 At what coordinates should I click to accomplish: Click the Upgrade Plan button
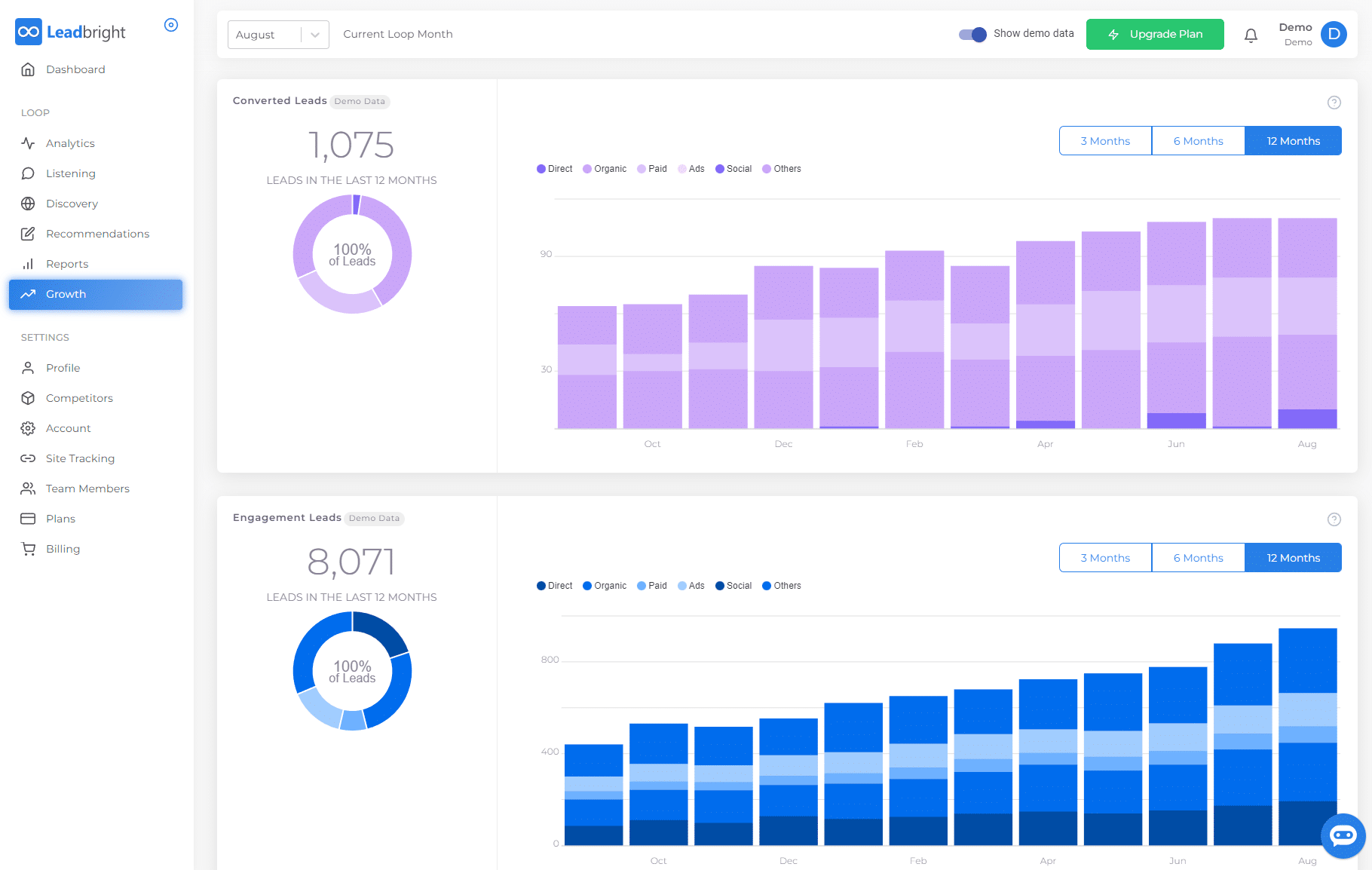[1155, 34]
